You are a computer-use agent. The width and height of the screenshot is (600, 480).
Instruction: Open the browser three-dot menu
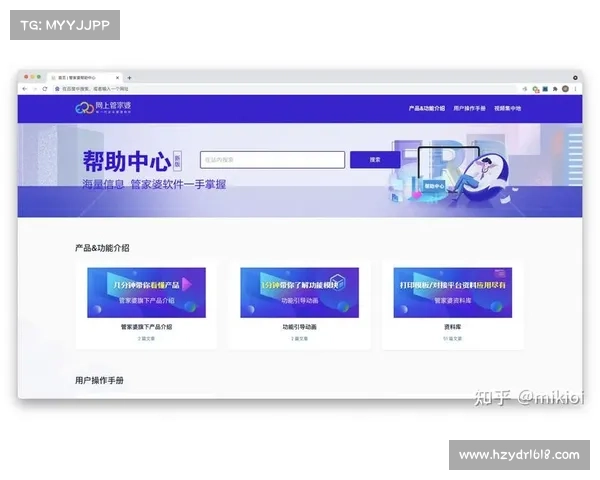[575, 89]
